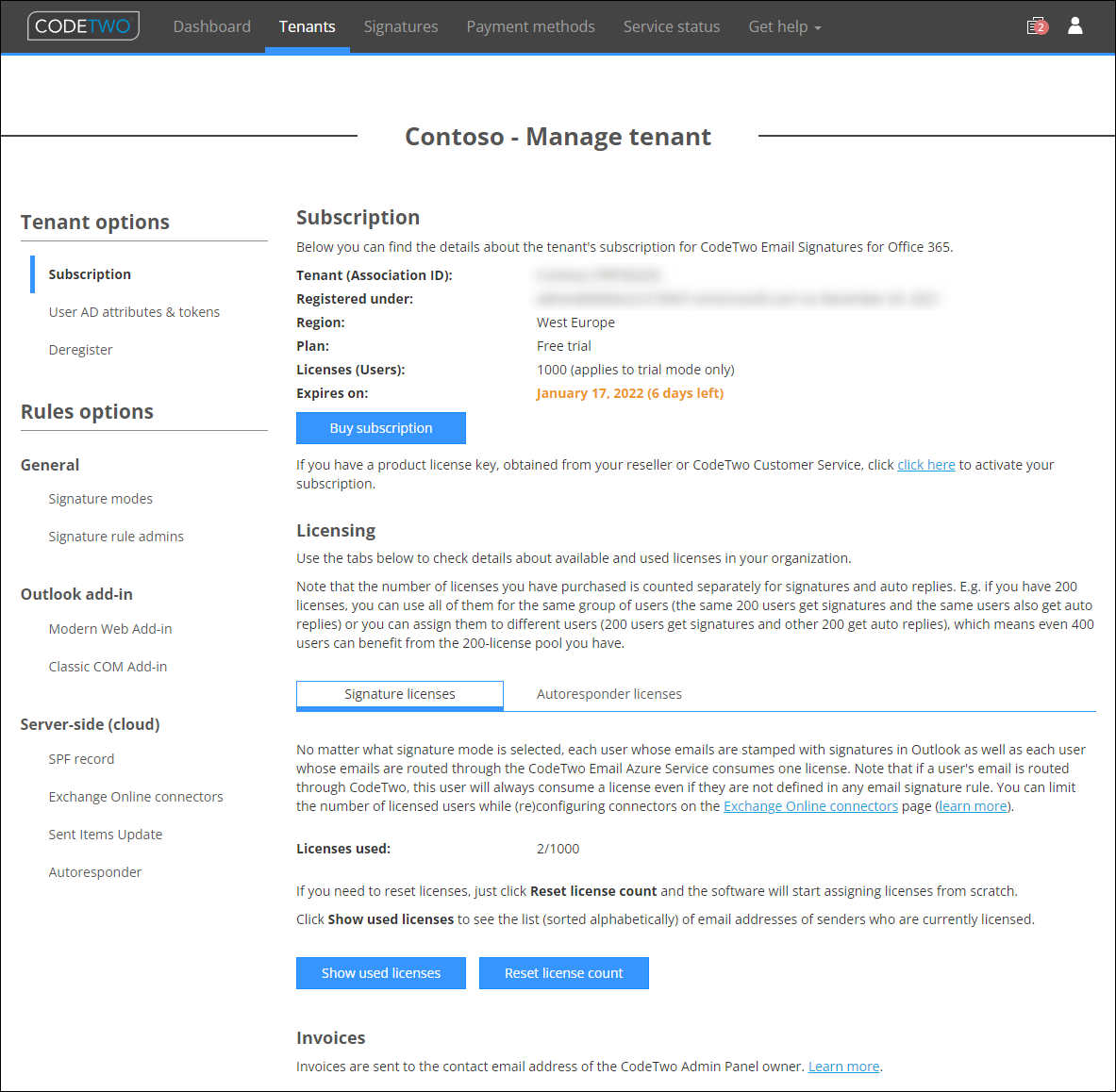Screen dimensions: 1116x1092
Task: Go to the Dashboard menu item
Action: coord(212,27)
